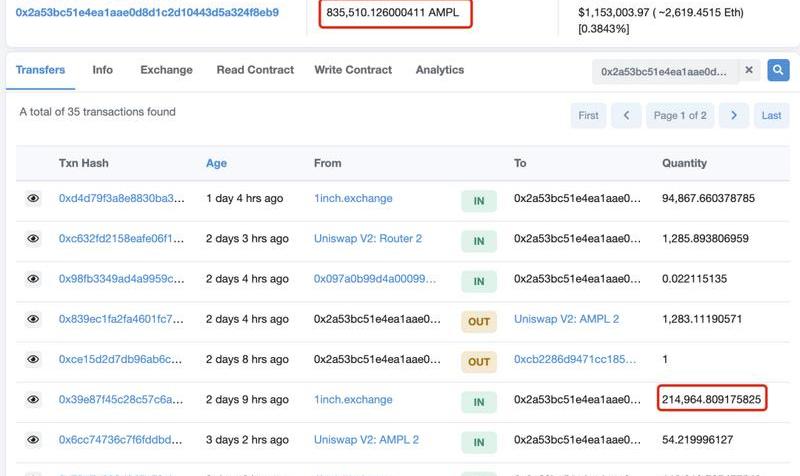Click eye icon for 0xce15d2d7db96ab6c transaction
The width and height of the screenshot is (800, 476).
(x=33, y=360)
